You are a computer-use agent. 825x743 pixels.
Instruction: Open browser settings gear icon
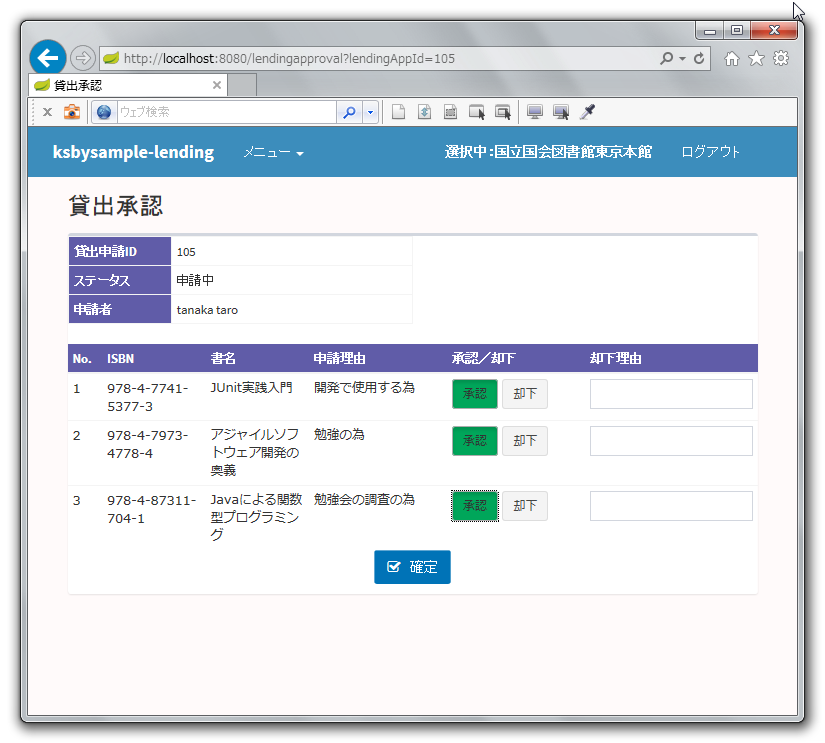781,58
